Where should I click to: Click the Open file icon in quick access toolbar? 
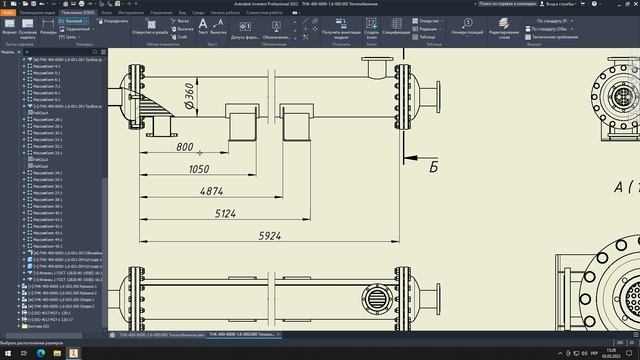coord(25,4)
